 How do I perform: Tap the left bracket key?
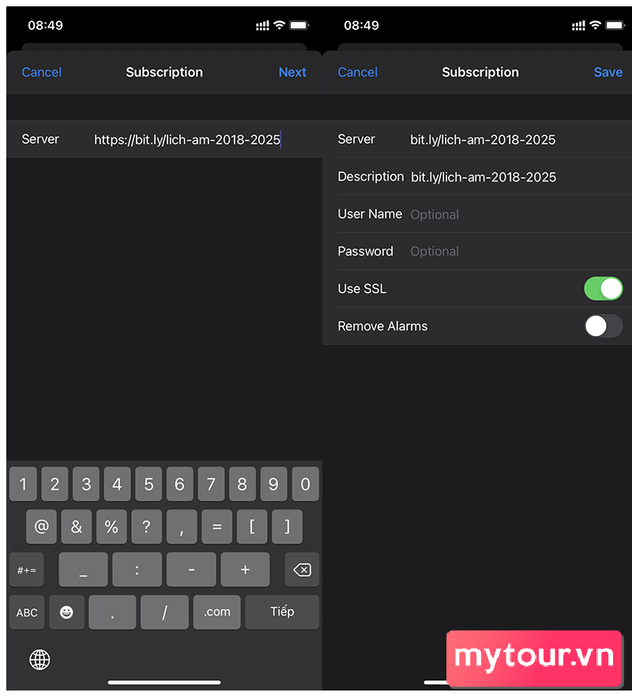(x=252, y=527)
